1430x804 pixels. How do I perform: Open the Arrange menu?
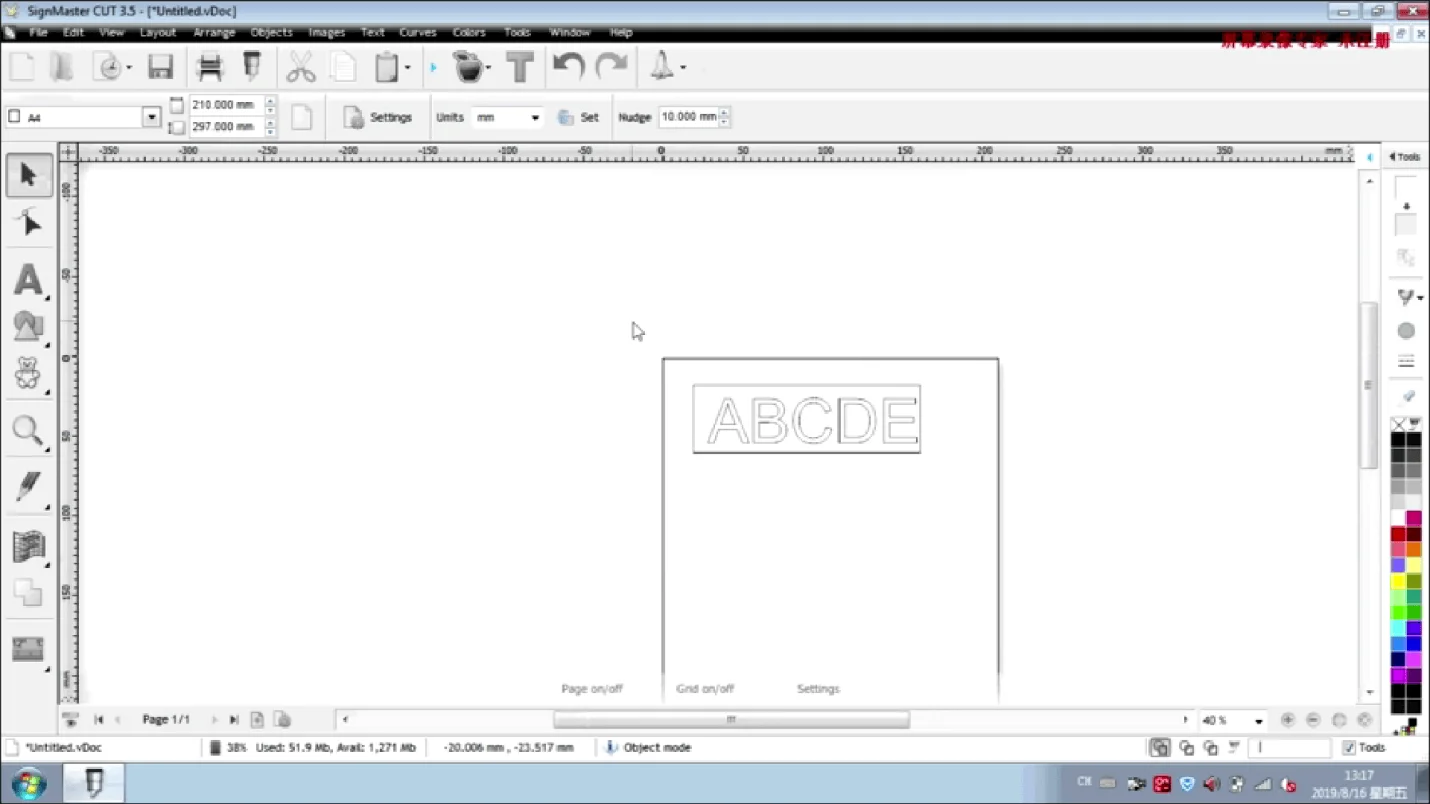point(214,32)
